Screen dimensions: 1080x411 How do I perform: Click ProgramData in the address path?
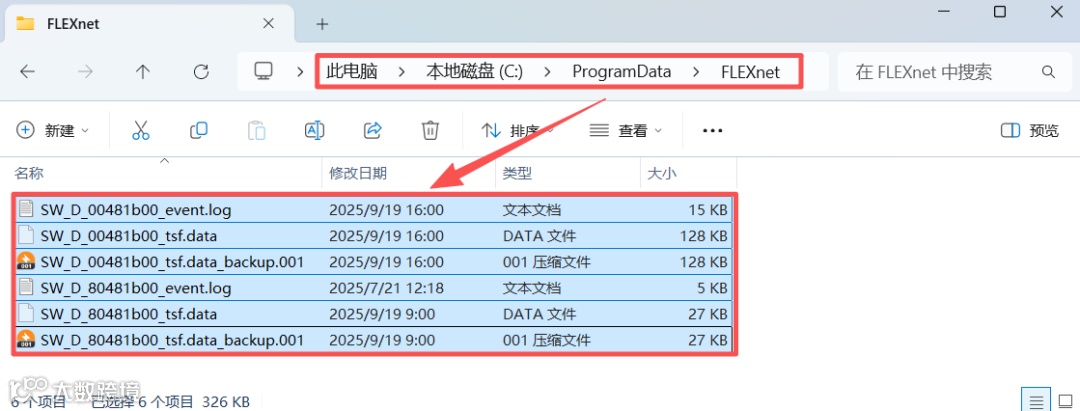click(x=622, y=72)
